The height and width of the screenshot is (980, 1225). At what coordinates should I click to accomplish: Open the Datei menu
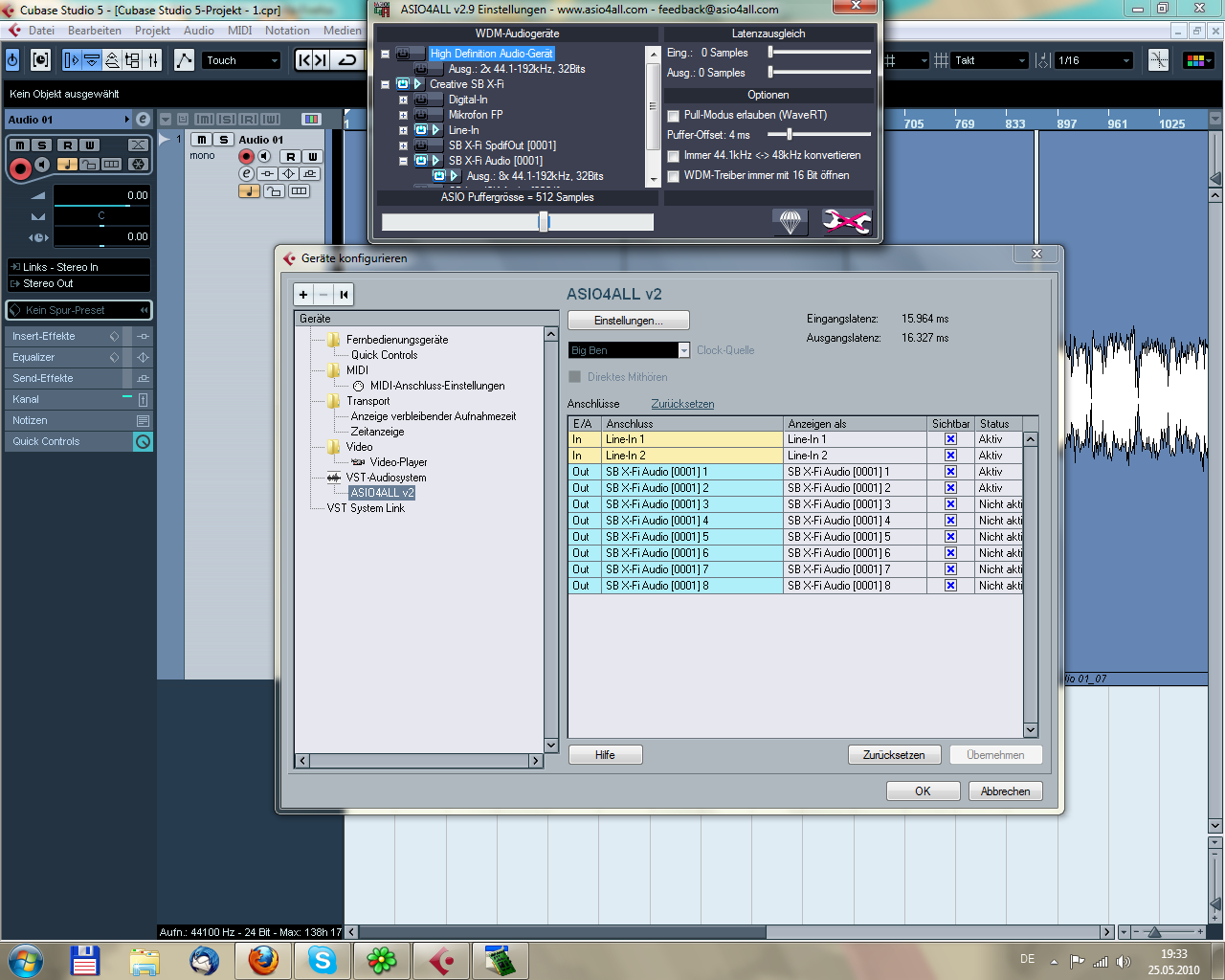(41, 31)
